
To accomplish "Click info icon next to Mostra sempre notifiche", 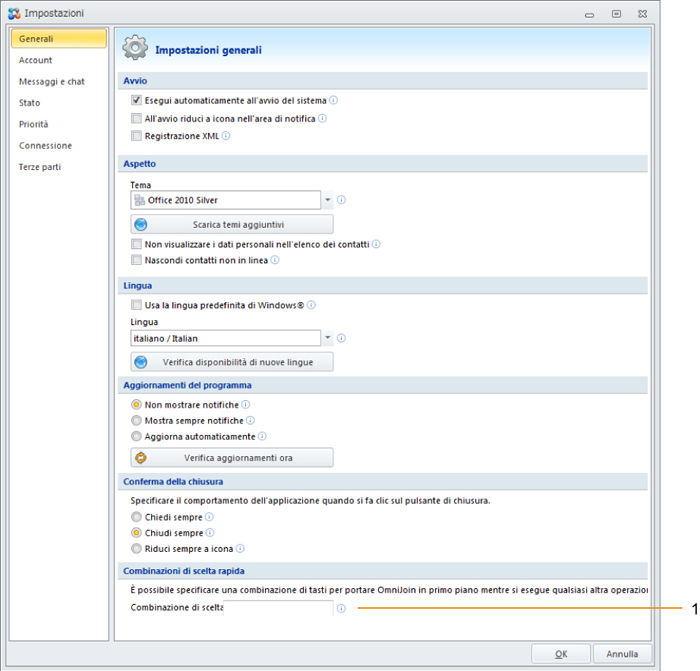I will 250,421.
